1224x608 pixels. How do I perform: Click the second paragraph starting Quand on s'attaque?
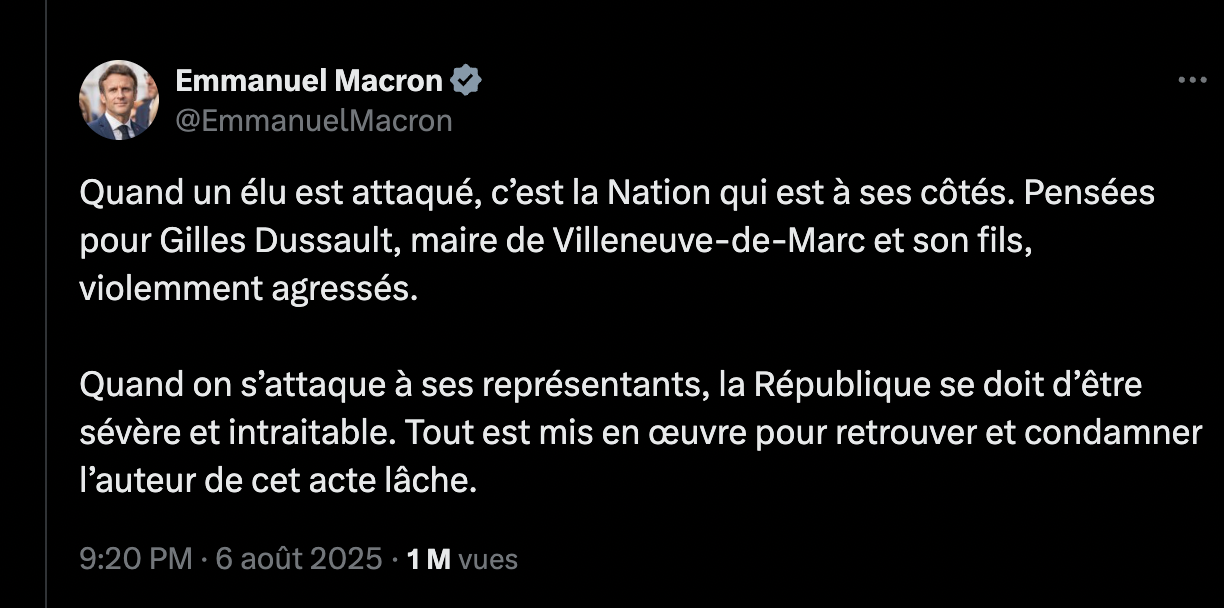click(640, 433)
